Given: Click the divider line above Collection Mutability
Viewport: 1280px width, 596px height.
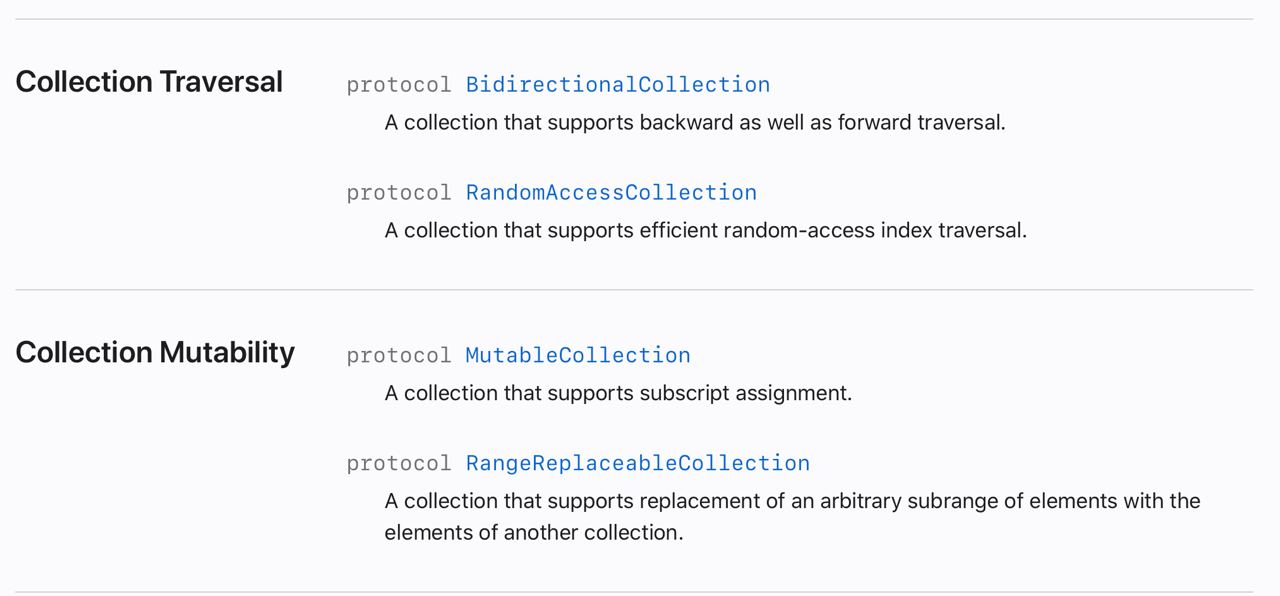Looking at the screenshot, I should [x=634, y=290].
